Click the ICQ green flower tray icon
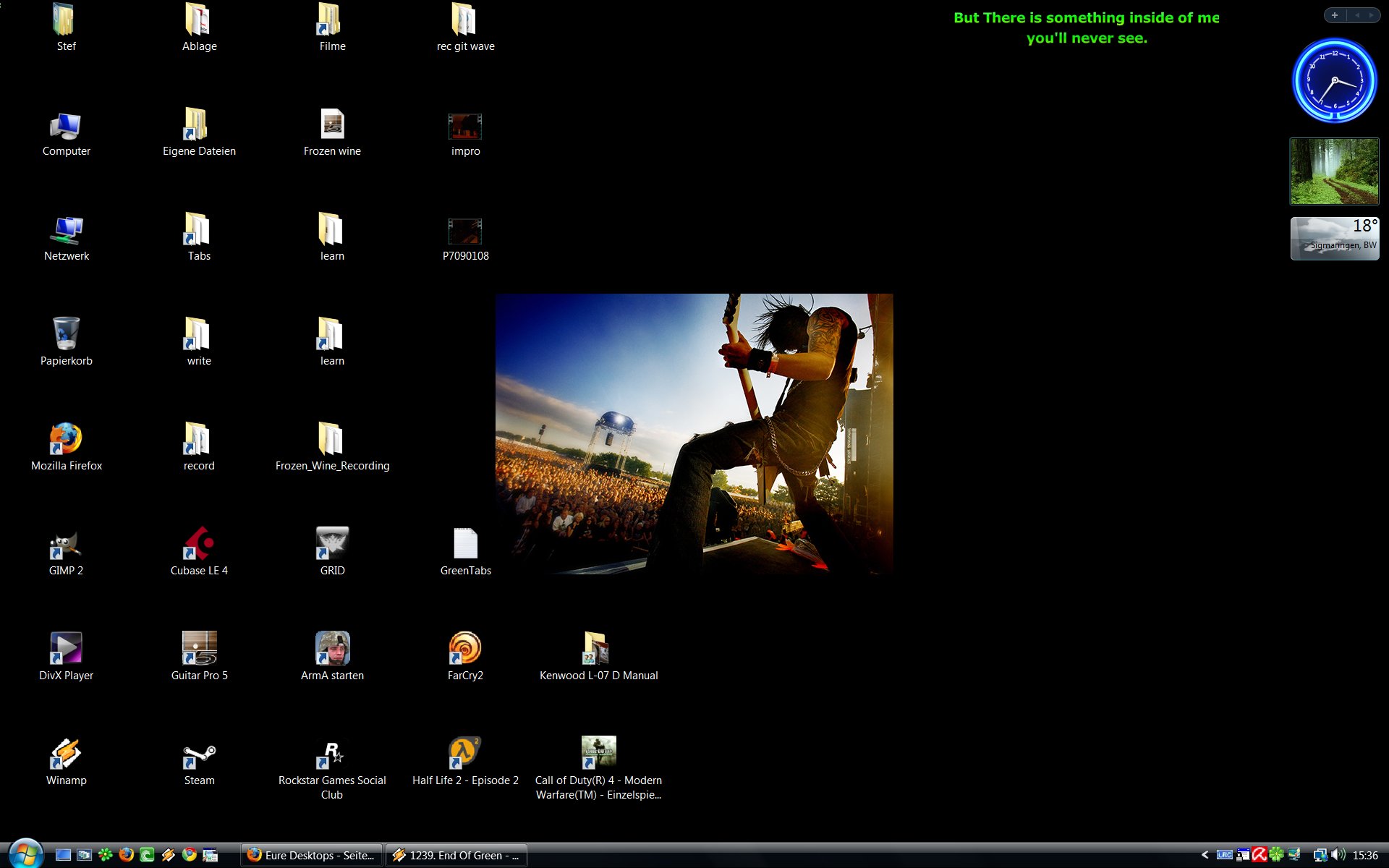Image resolution: width=1389 pixels, height=868 pixels. point(1276,855)
